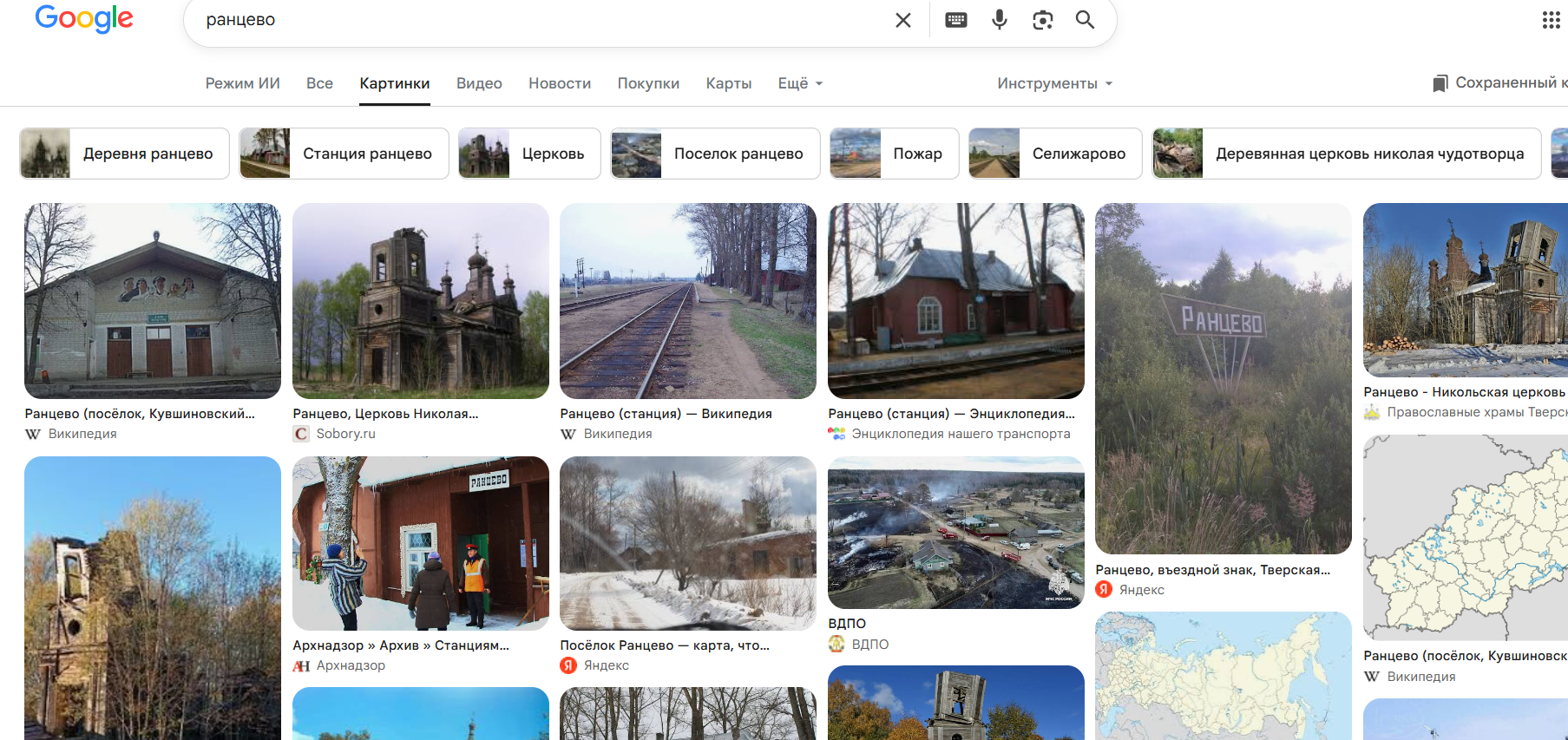Filter by Церковь chip

[529, 154]
